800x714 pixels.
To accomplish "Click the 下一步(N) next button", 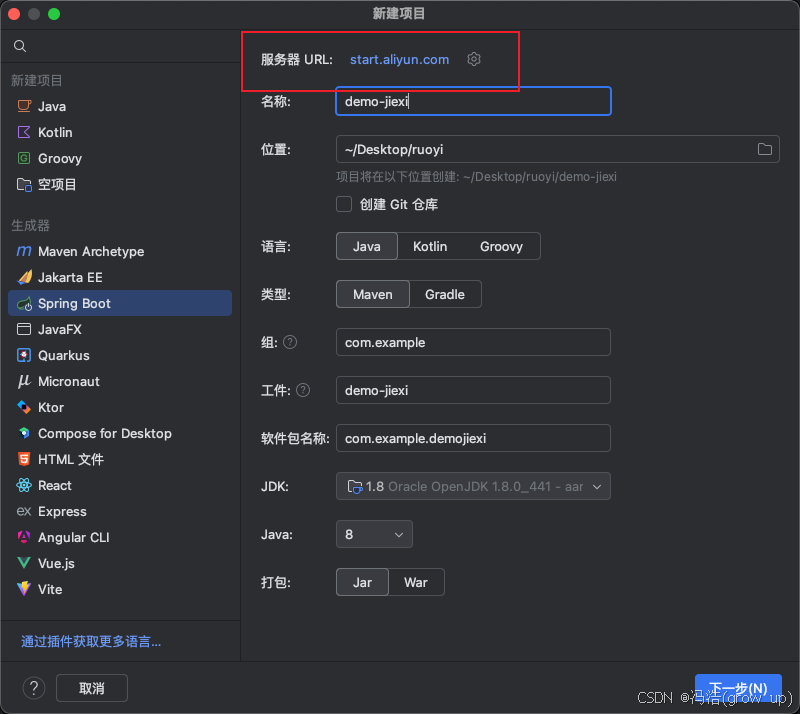I will (x=738, y=688).
